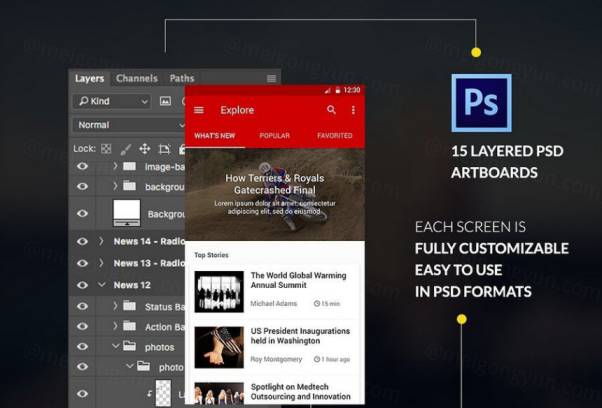Open the Layers panel options menu
Image resolution: width=602 pixels, height=408 pixels.
click(x=271, y=78)
